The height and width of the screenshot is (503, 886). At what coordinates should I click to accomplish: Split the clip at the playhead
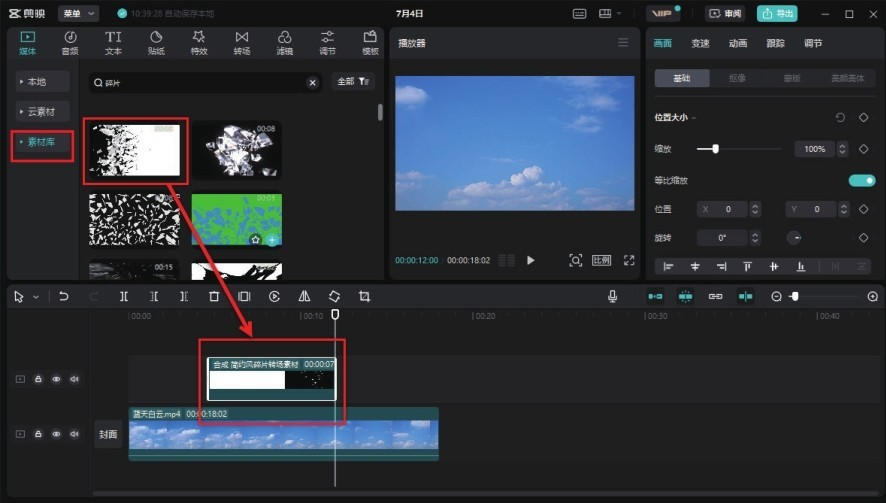pos(124,296)
